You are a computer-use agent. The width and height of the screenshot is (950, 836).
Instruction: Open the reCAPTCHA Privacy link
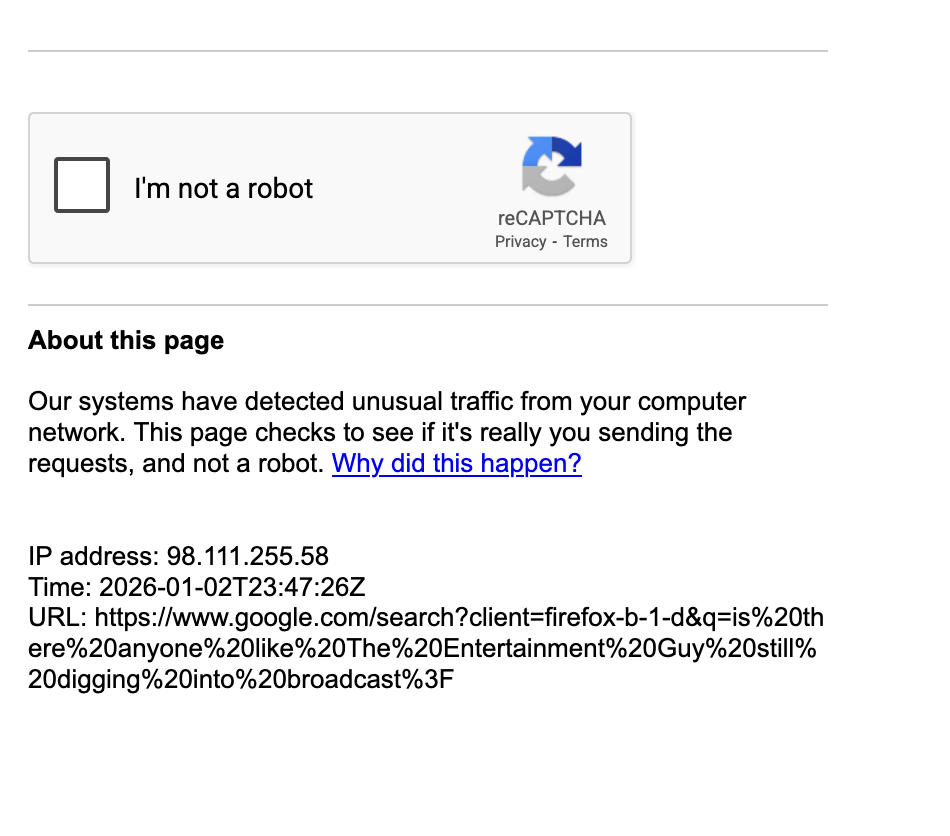coord(520,242)
